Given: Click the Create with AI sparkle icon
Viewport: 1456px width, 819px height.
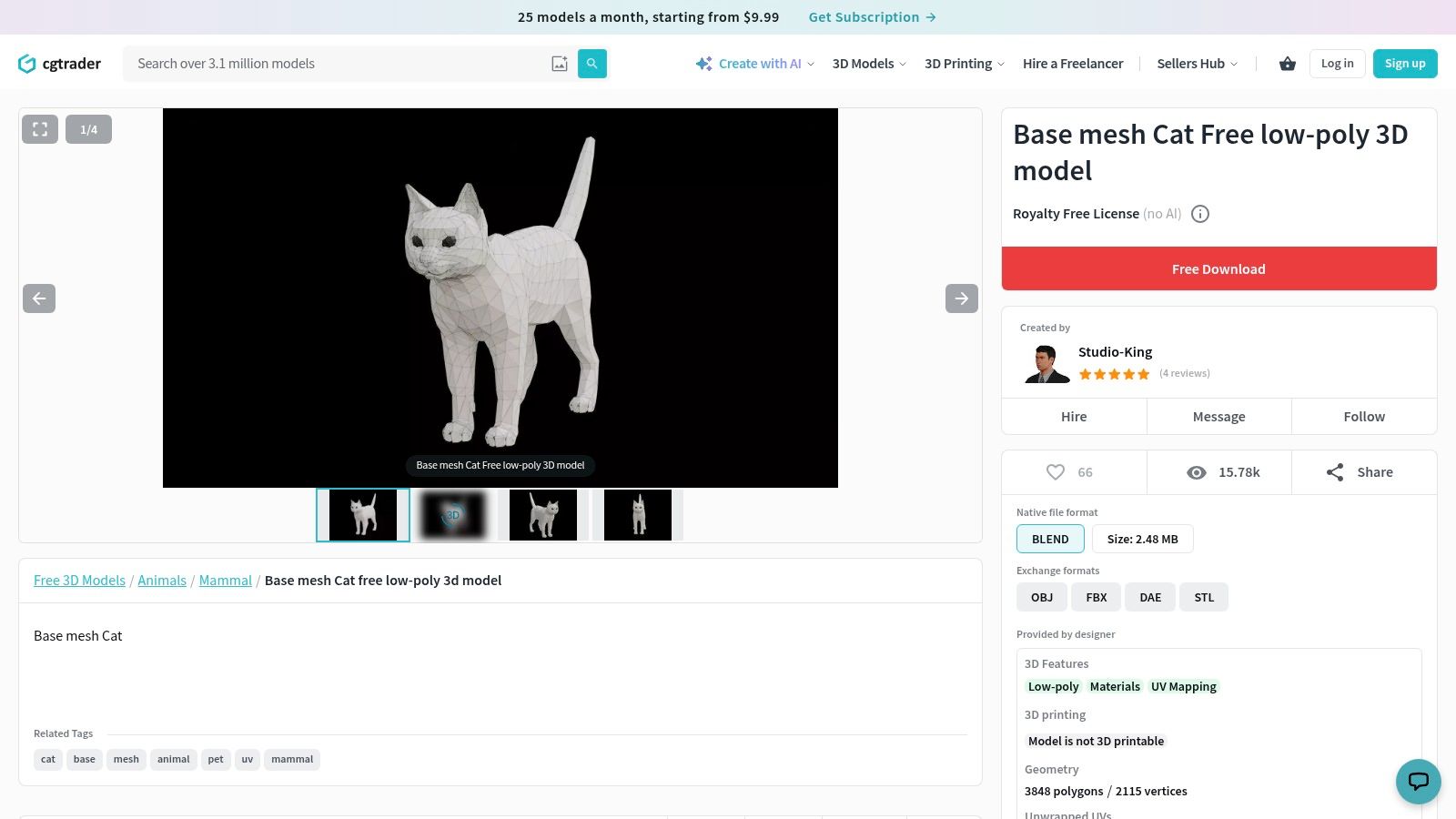Looking at the screenshot, I should point(704,64).
